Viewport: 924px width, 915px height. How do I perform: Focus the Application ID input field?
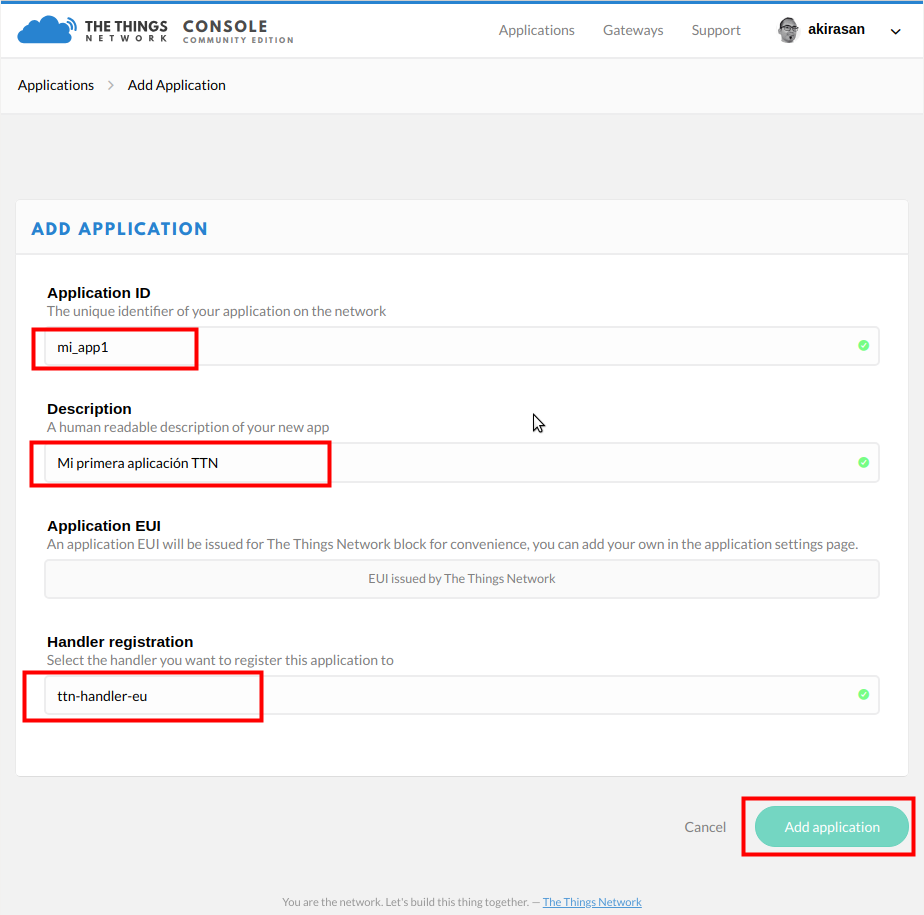click(x=461, y=346)
